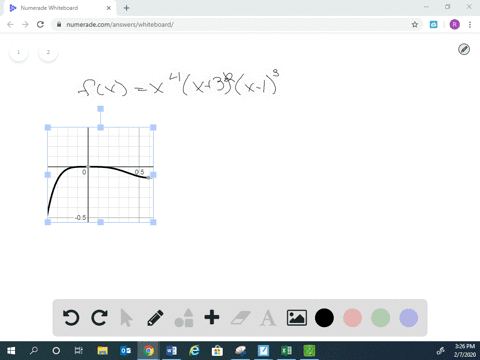Open Cortana circle on taskbar
Screen dimensions: 480x360
tap(56, 351)
